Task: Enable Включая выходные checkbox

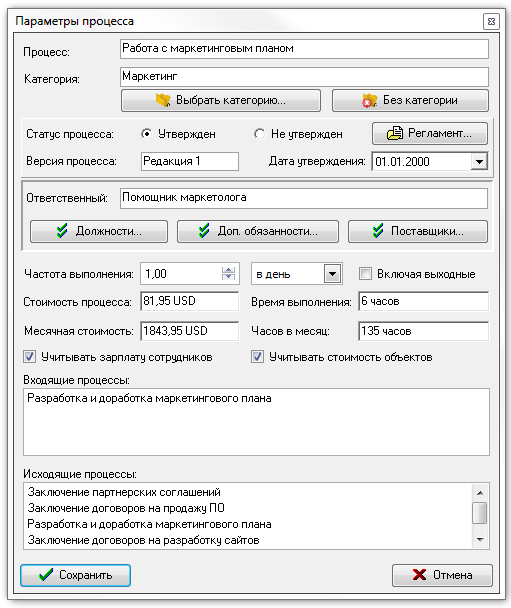Action: pos(365,273)
